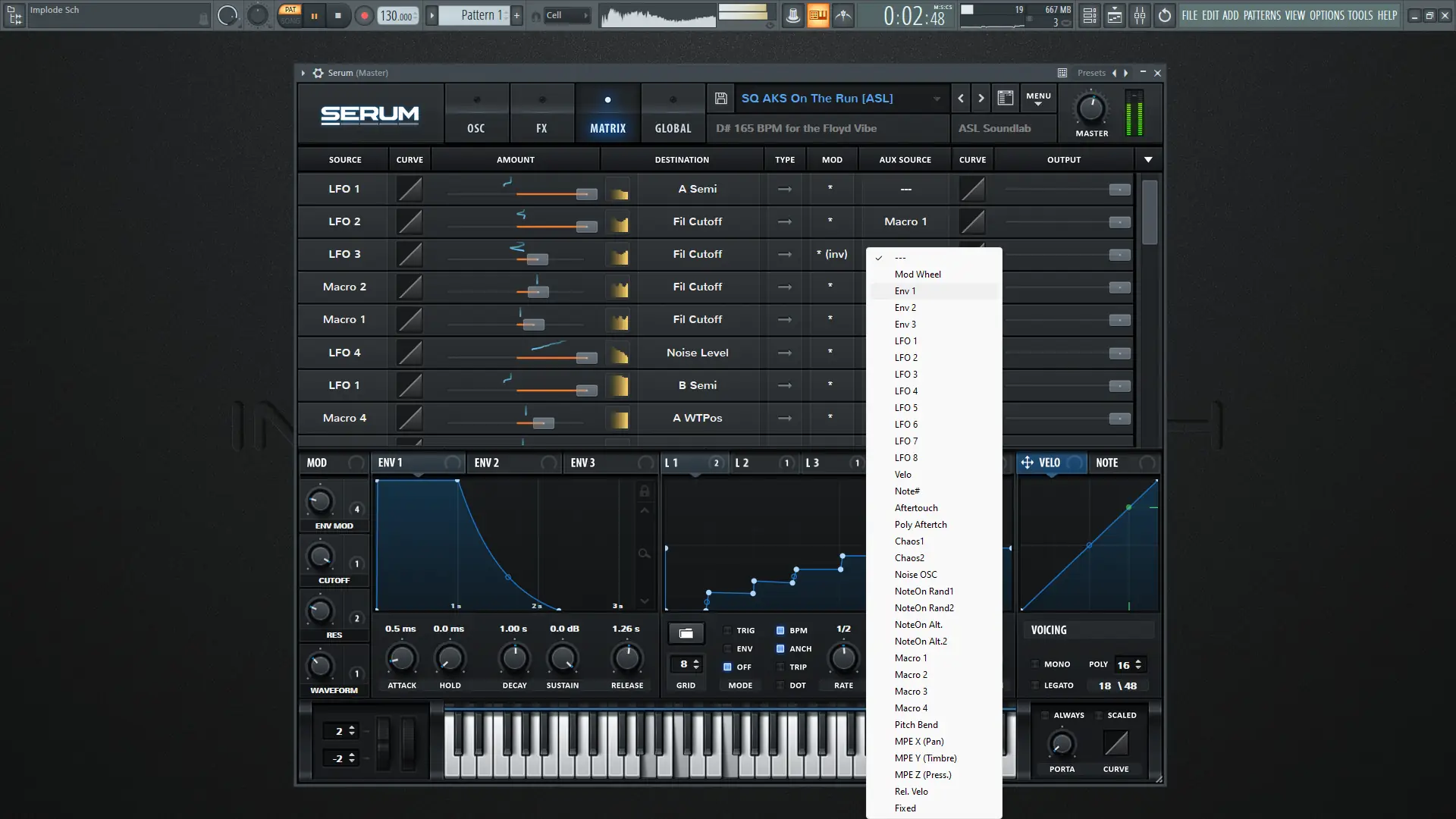Image resolution: width=1456 pixels, height=819 pixels.
Task: Select Macro 2 from aux source menu
Action: pos(911,675)
